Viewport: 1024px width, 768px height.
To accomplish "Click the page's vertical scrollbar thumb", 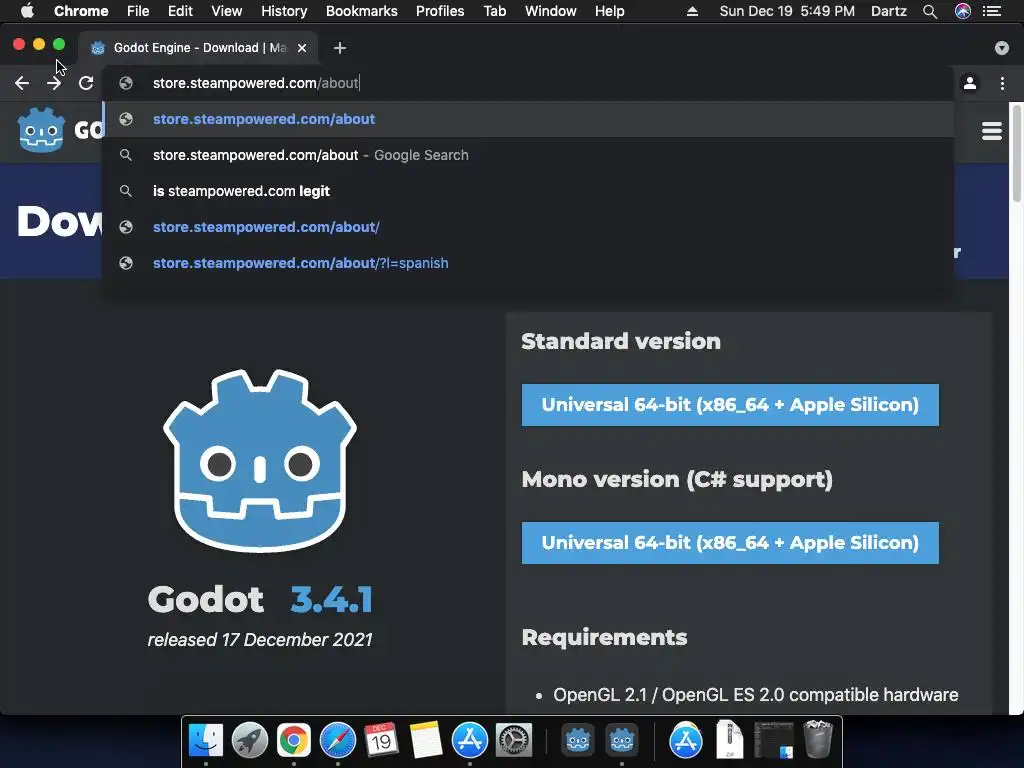I will pos(1016,153).
